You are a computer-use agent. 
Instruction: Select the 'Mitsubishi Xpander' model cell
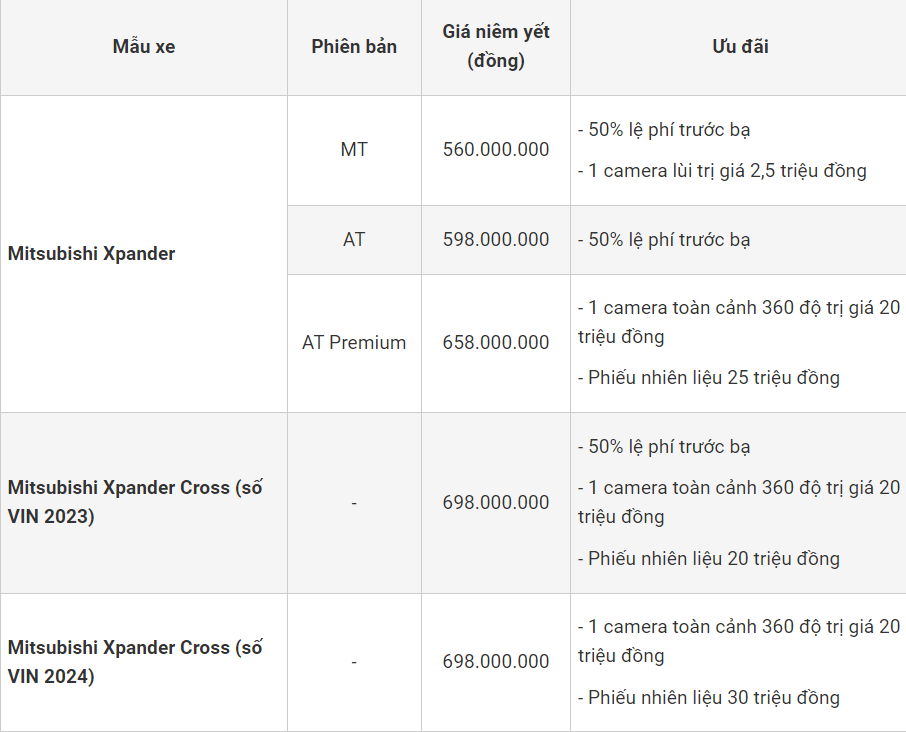[91, 254]
